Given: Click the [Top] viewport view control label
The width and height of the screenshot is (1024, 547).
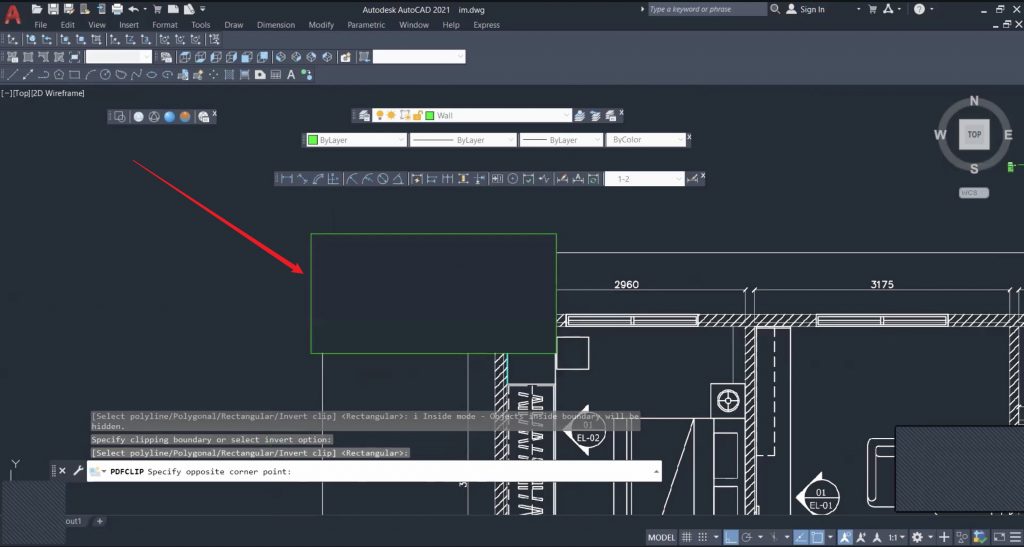Looking at the screenshot, I should (x=22, y=93).
